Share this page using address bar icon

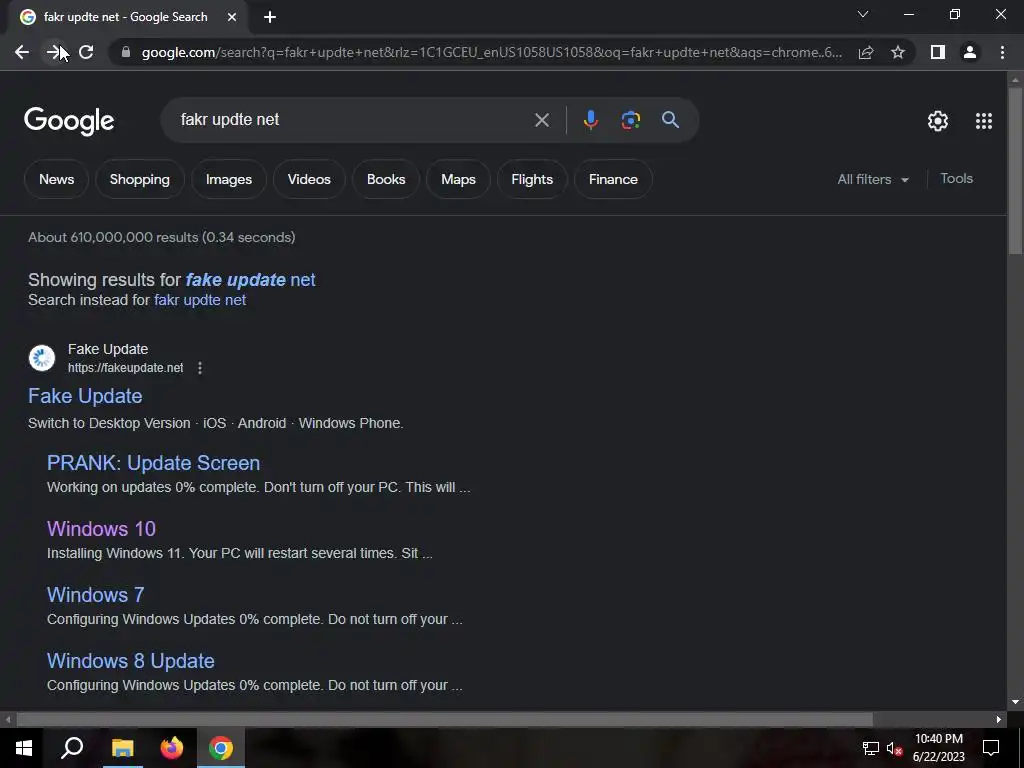(x=866, y=52)
